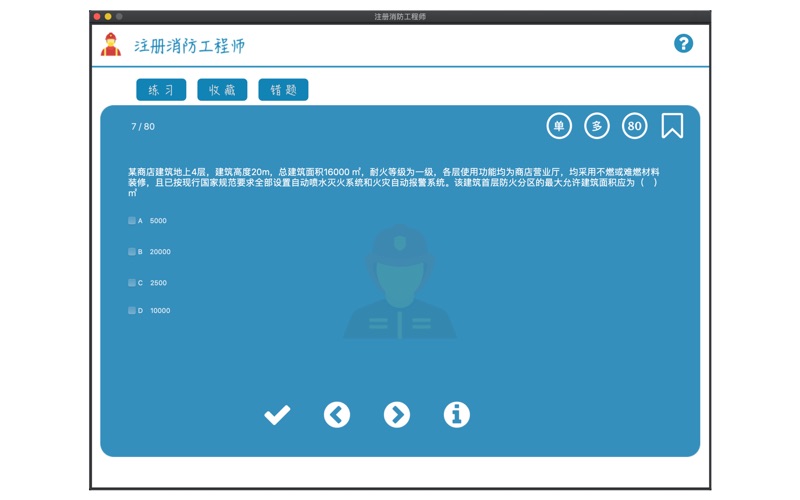Submit answer with the checkmark icon
800x500 pixels.
[x=277, y=414]
